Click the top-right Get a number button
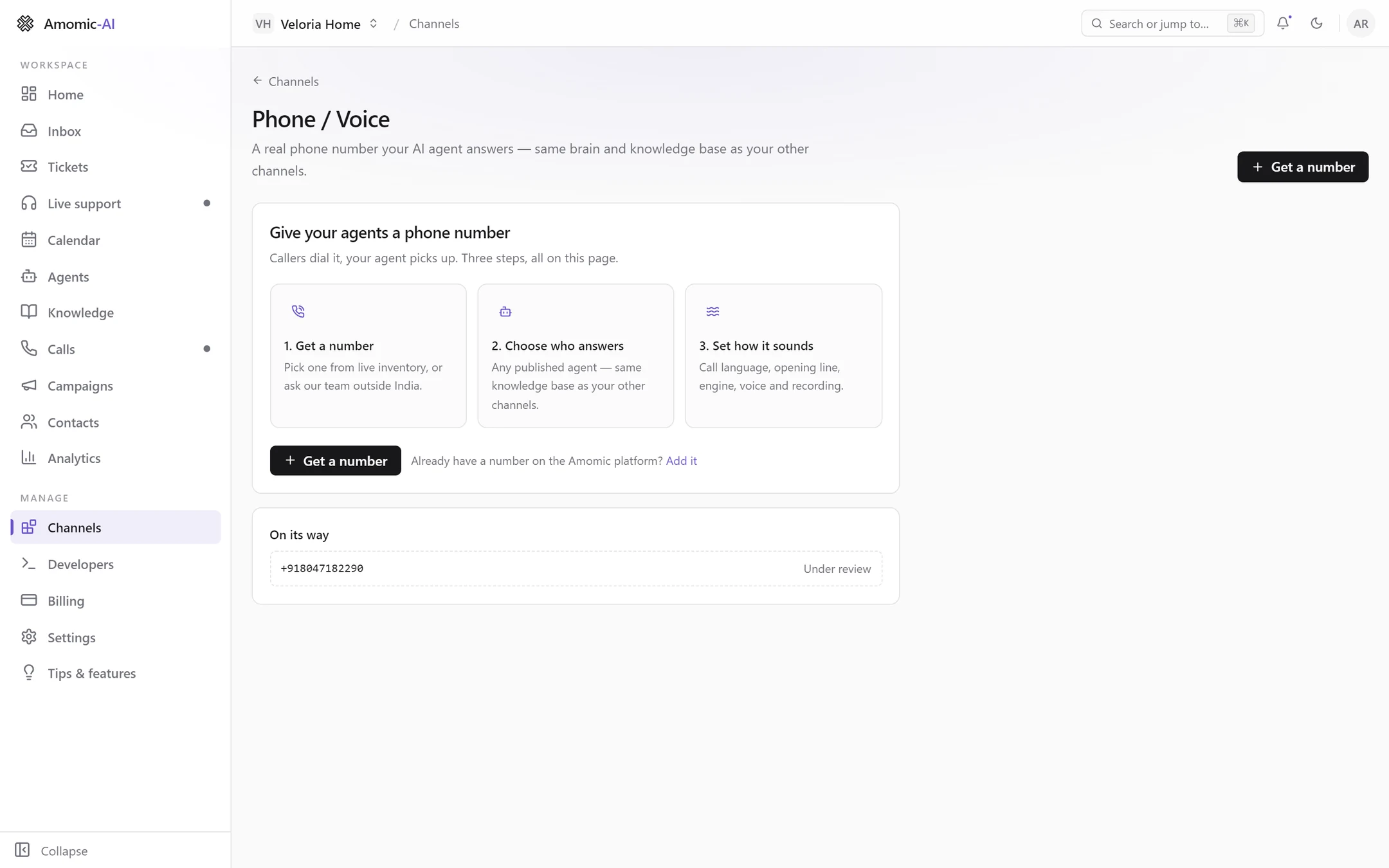The width and height of the screenshot is (1389, 868). (x=1303, y=167)
